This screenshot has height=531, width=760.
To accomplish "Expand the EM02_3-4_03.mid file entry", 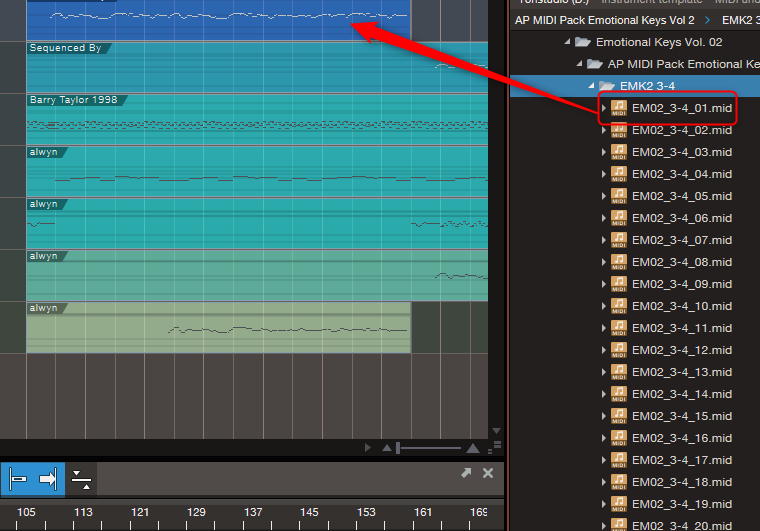I will [x=603, y=152].
